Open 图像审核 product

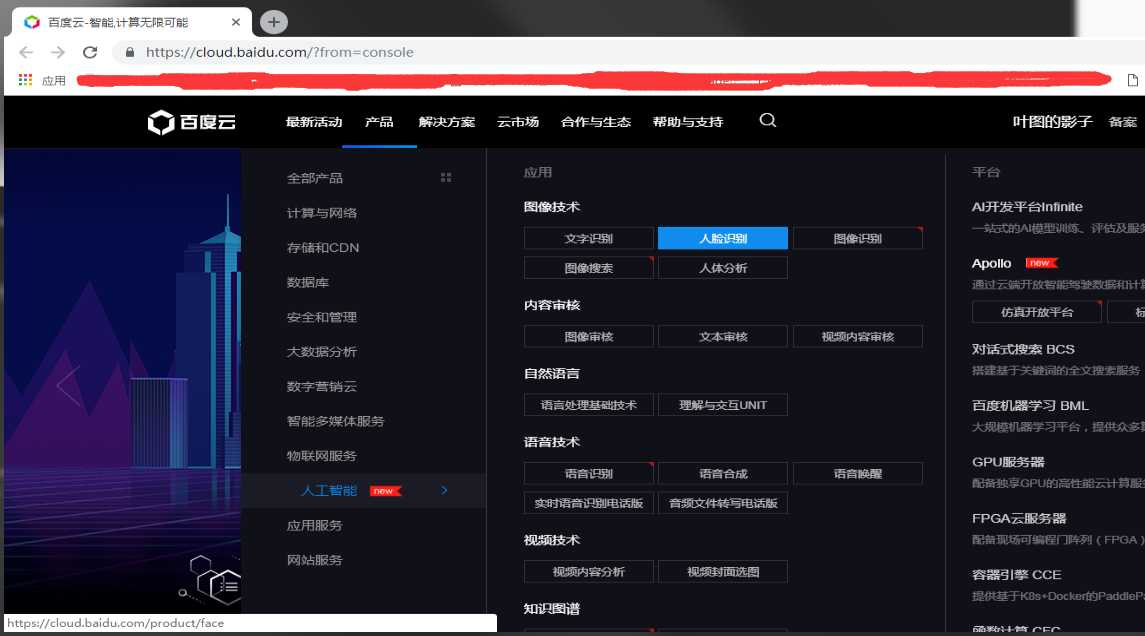(589, 337)
